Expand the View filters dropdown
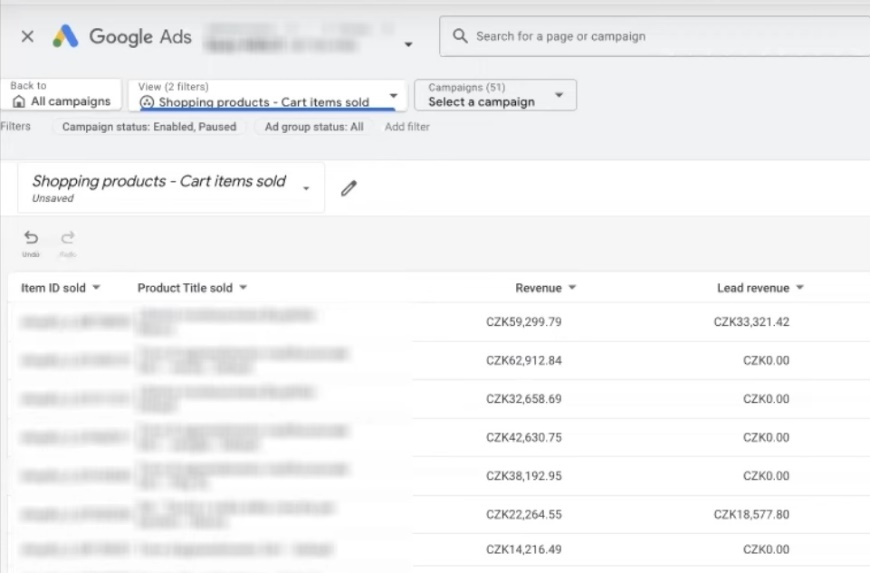 point(393,96)
